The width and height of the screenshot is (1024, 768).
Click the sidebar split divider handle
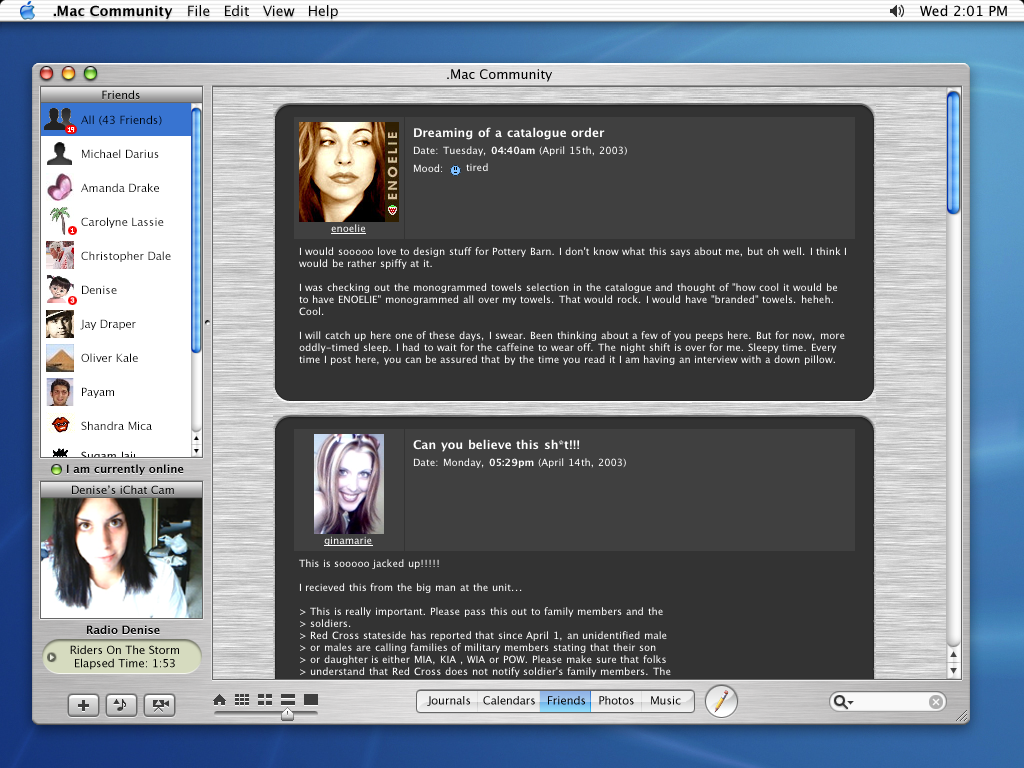coord(208,322)
